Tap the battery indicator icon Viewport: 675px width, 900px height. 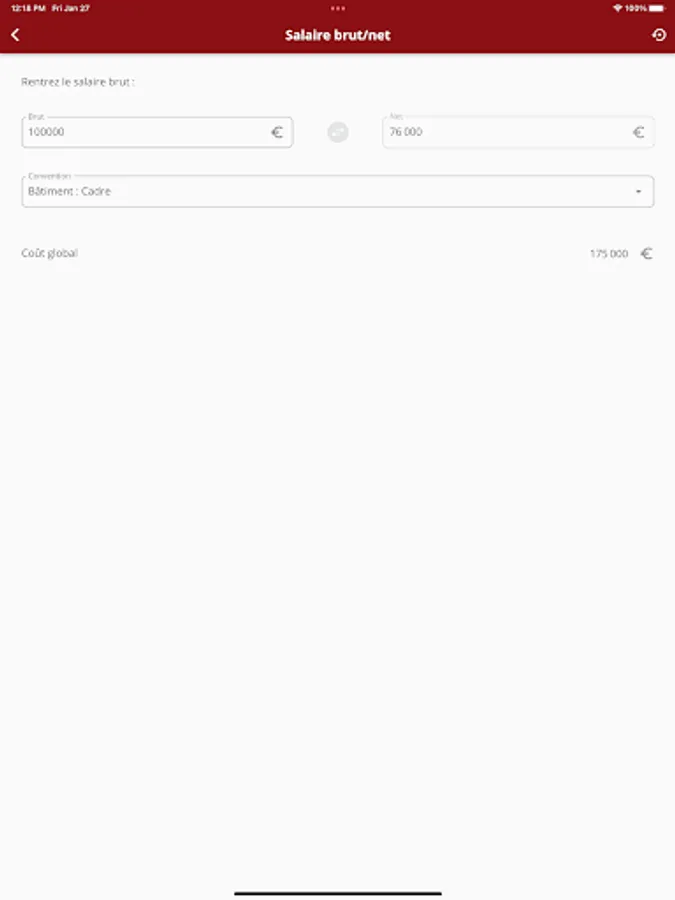click(657, 8)
